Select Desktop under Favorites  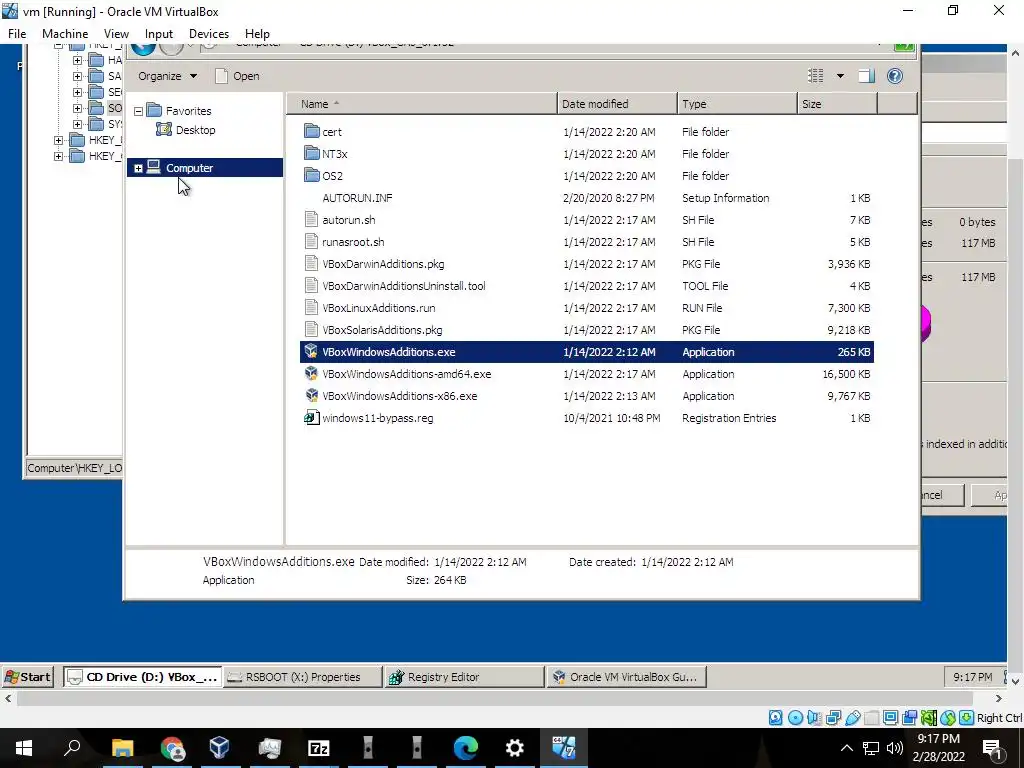[185, 130]
